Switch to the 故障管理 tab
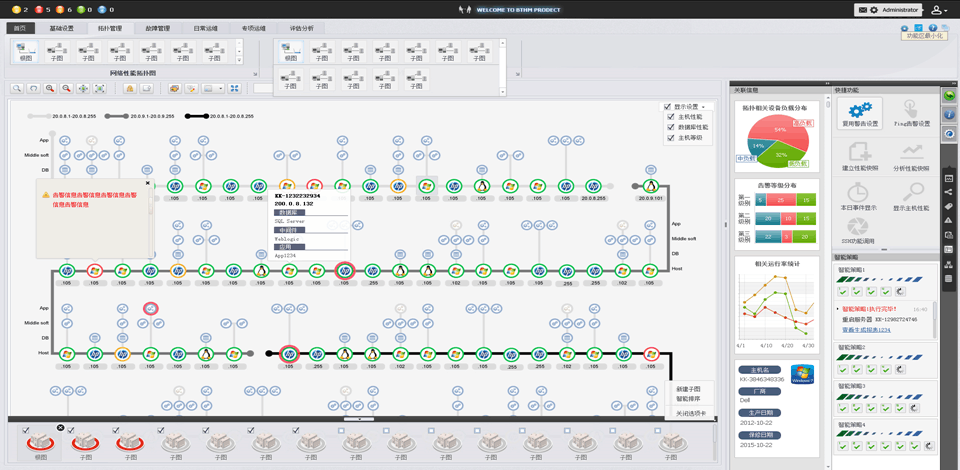This screenshot has height=470, width=960. [x=157, y=29]
